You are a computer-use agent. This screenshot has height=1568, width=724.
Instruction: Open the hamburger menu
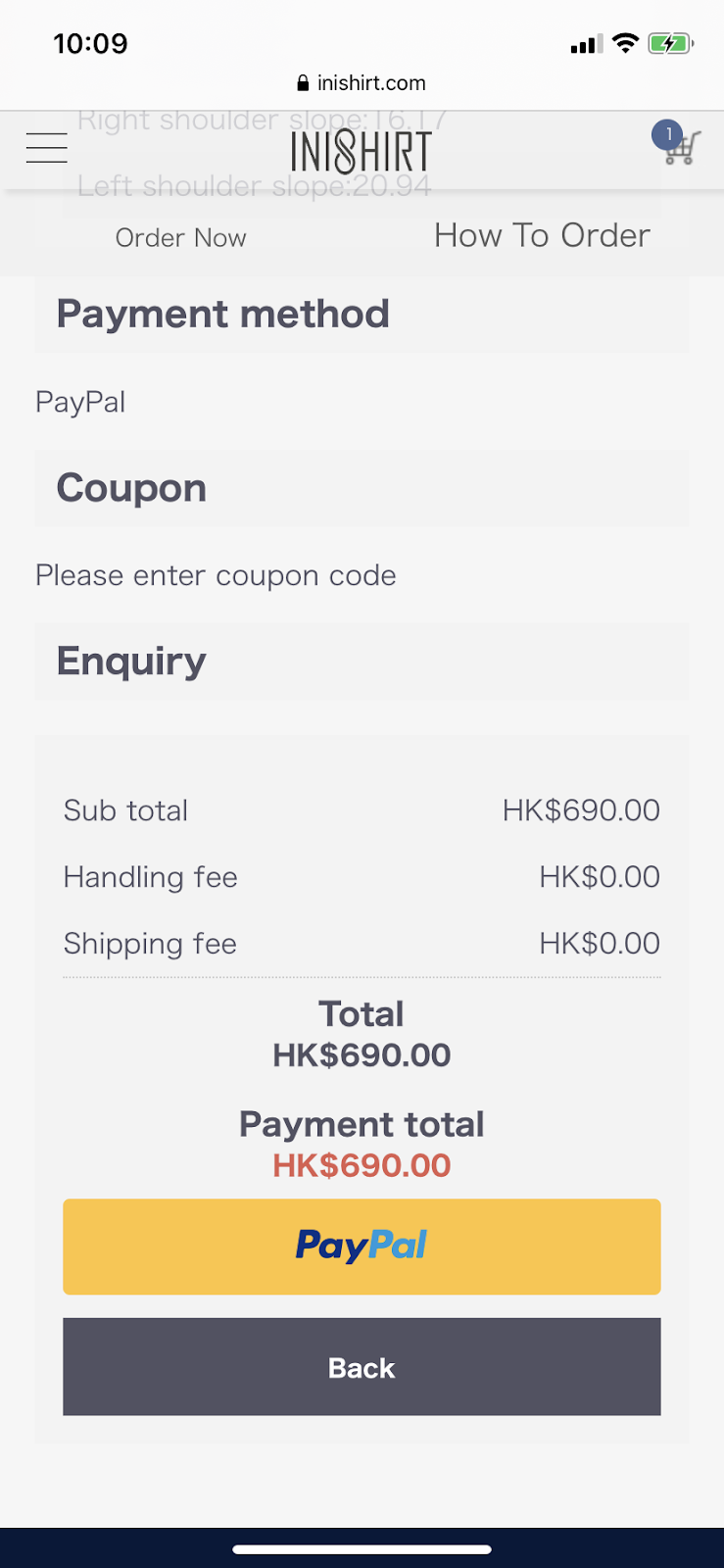[x=47, y=148]
